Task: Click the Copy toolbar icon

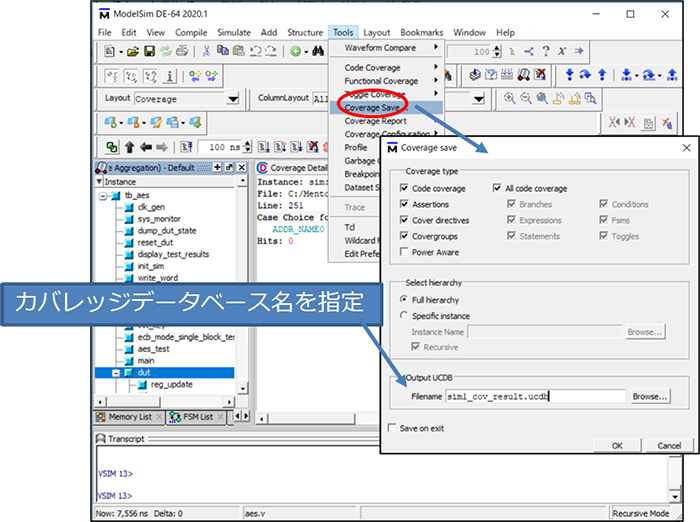Action: pos(223,50)
